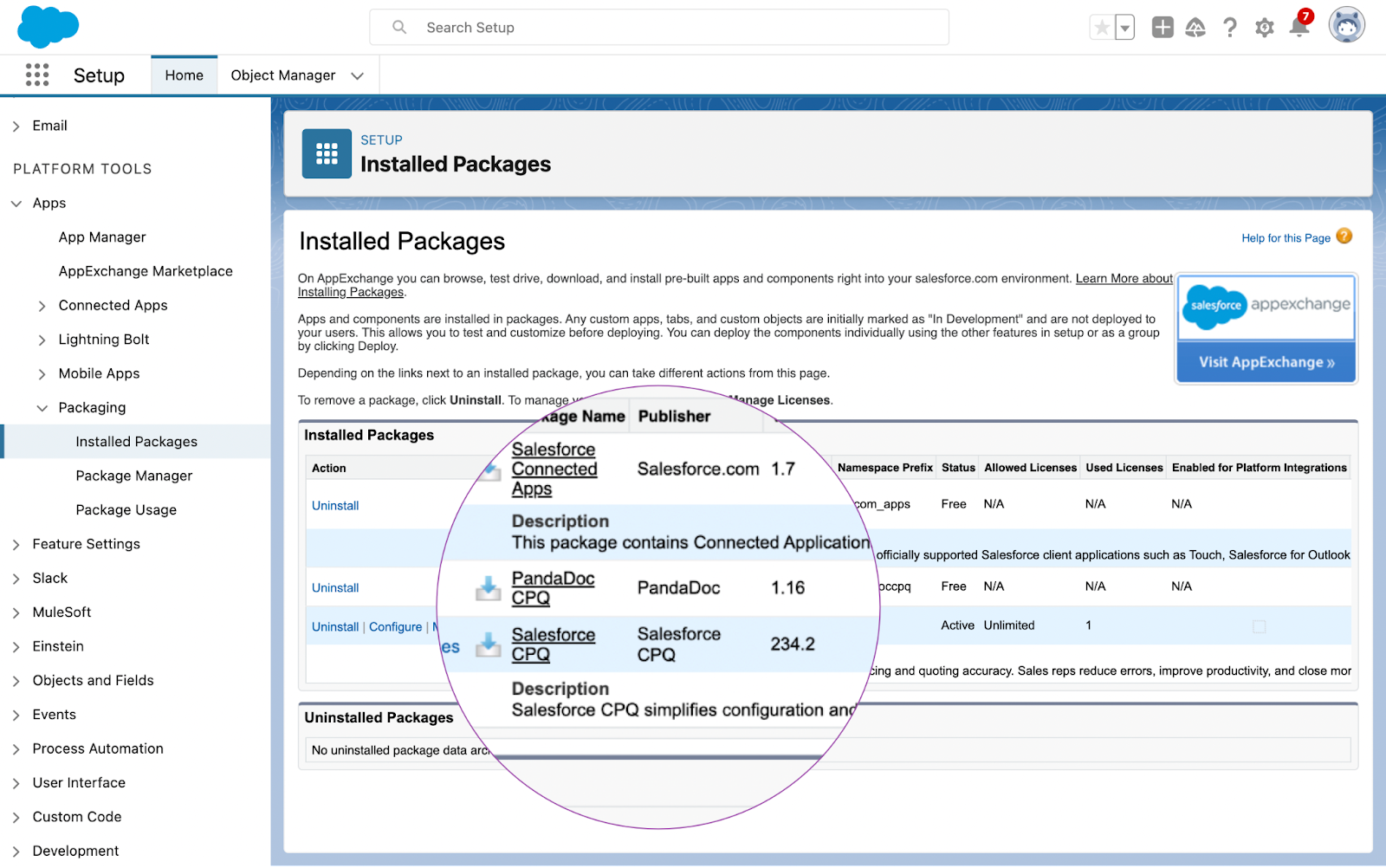
Task: Open the notifications bell
Action: click(1299, 26)
